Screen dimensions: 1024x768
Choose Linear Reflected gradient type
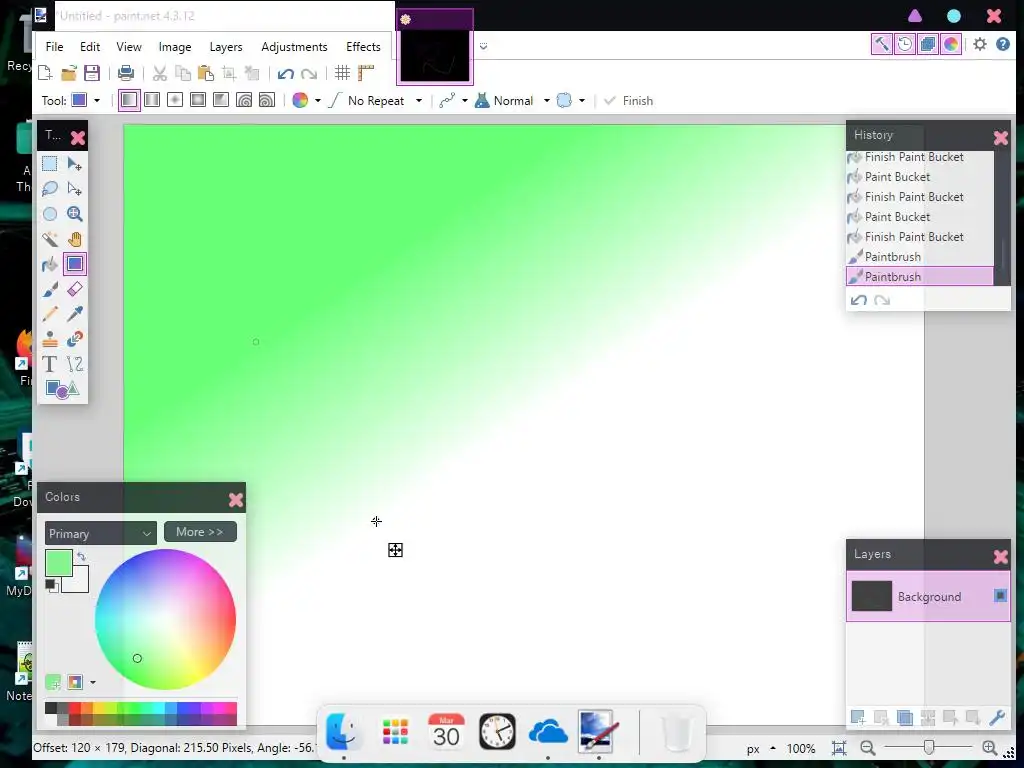(x=152, y=100)
